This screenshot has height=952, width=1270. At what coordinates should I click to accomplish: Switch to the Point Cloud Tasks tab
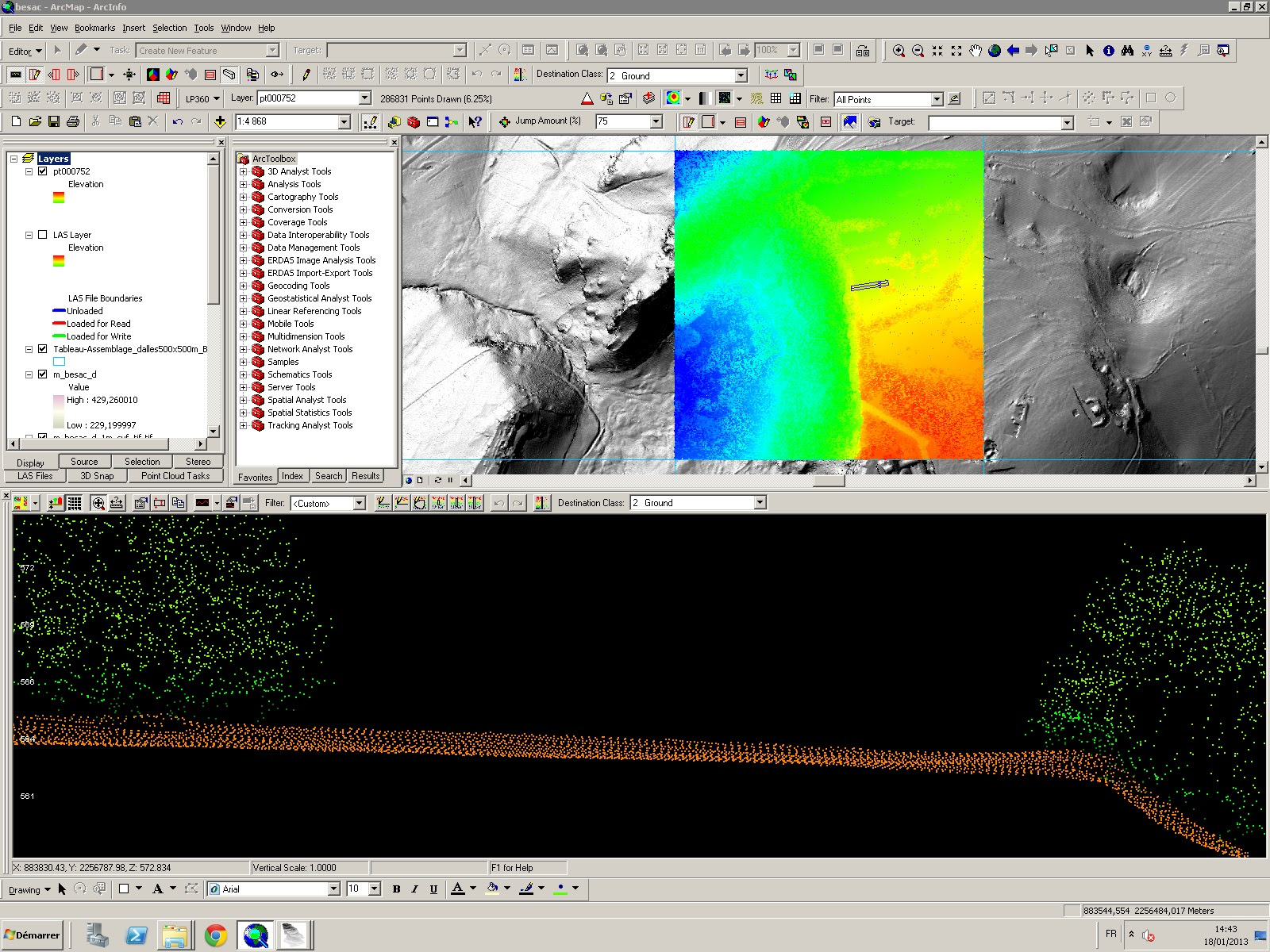click(x=175, y=476)
